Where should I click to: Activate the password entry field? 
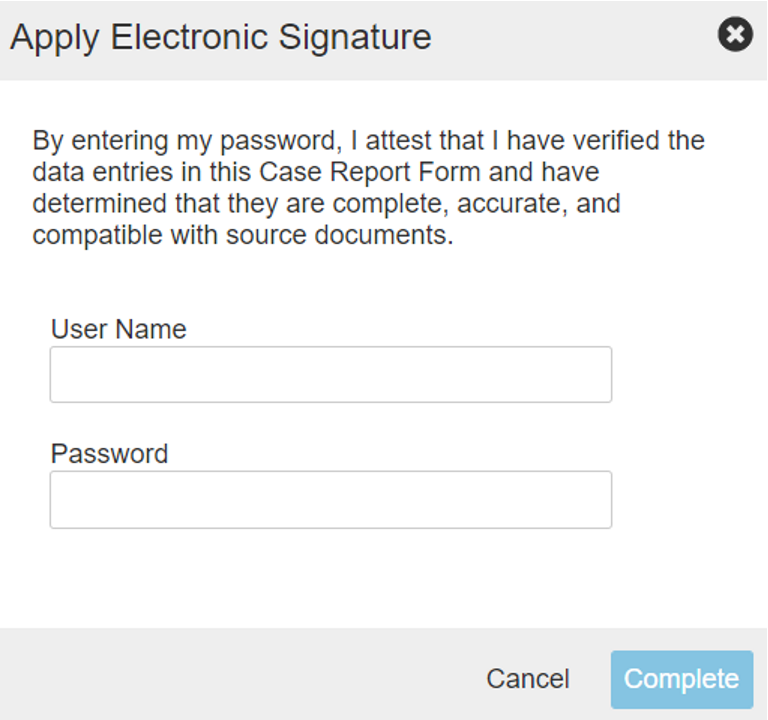pyautogui.click(x=330, y=500)
